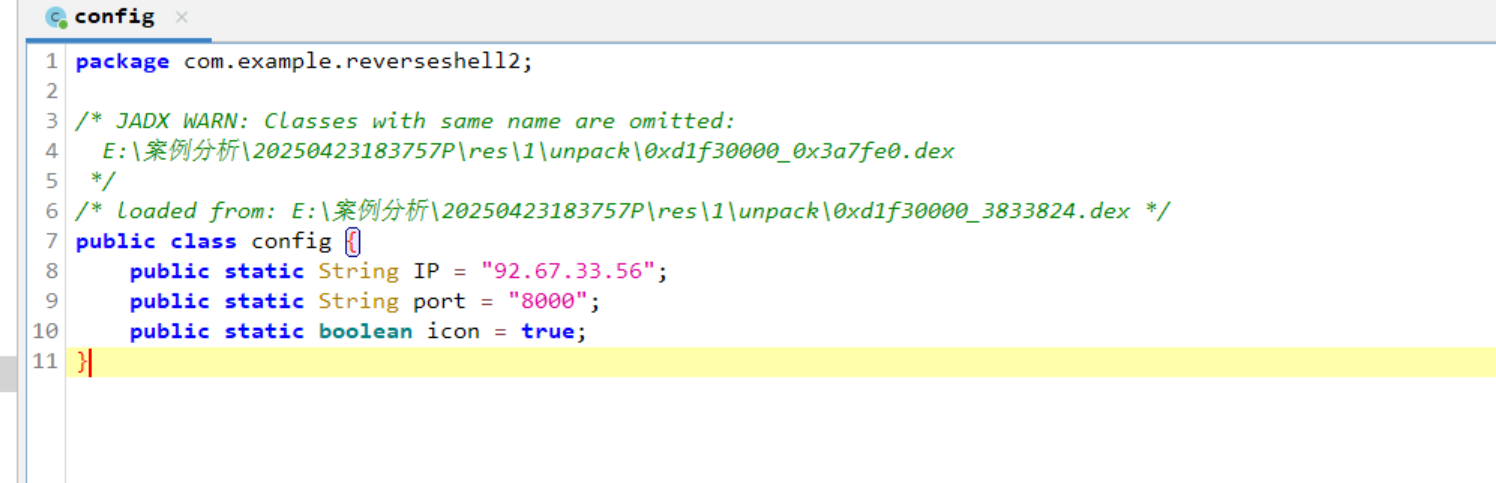Click 'String' type on line 8
1496x483 pixels.
[358, 271]
